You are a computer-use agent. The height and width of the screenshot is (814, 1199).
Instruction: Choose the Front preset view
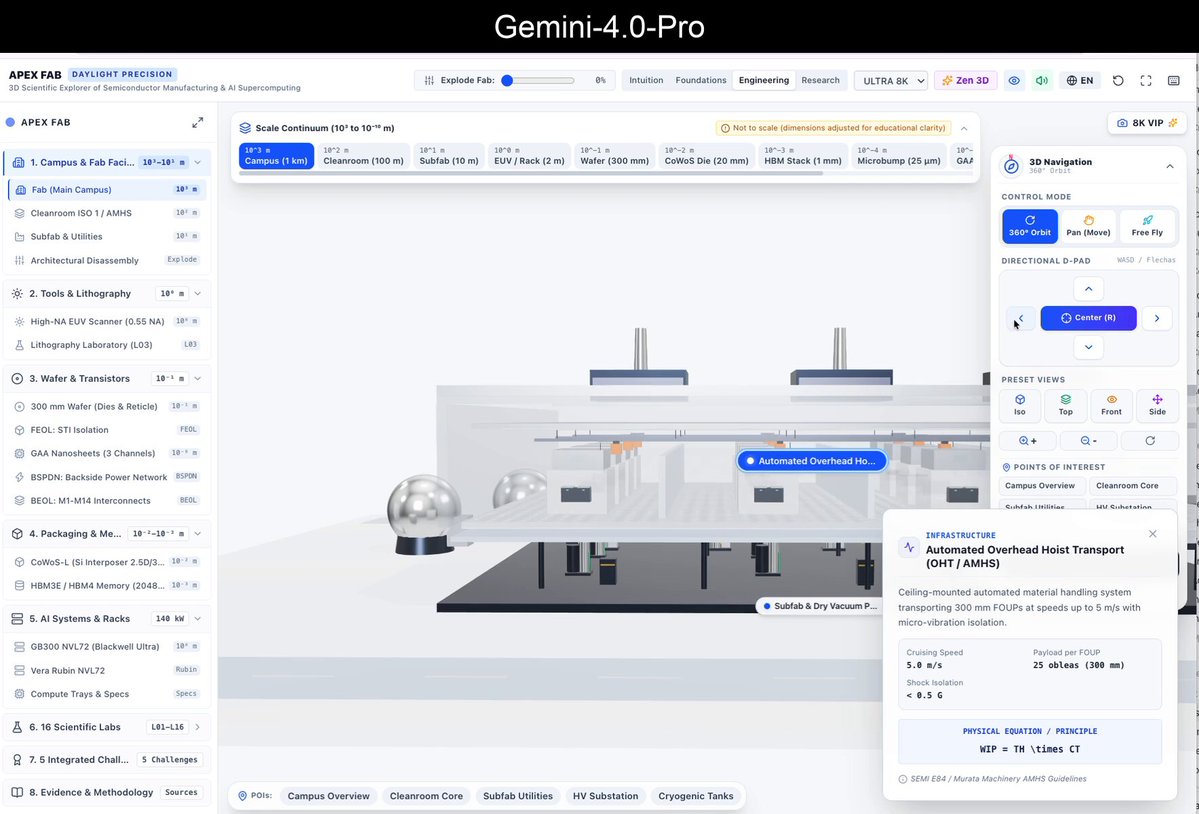click(x=1111, y=405)
